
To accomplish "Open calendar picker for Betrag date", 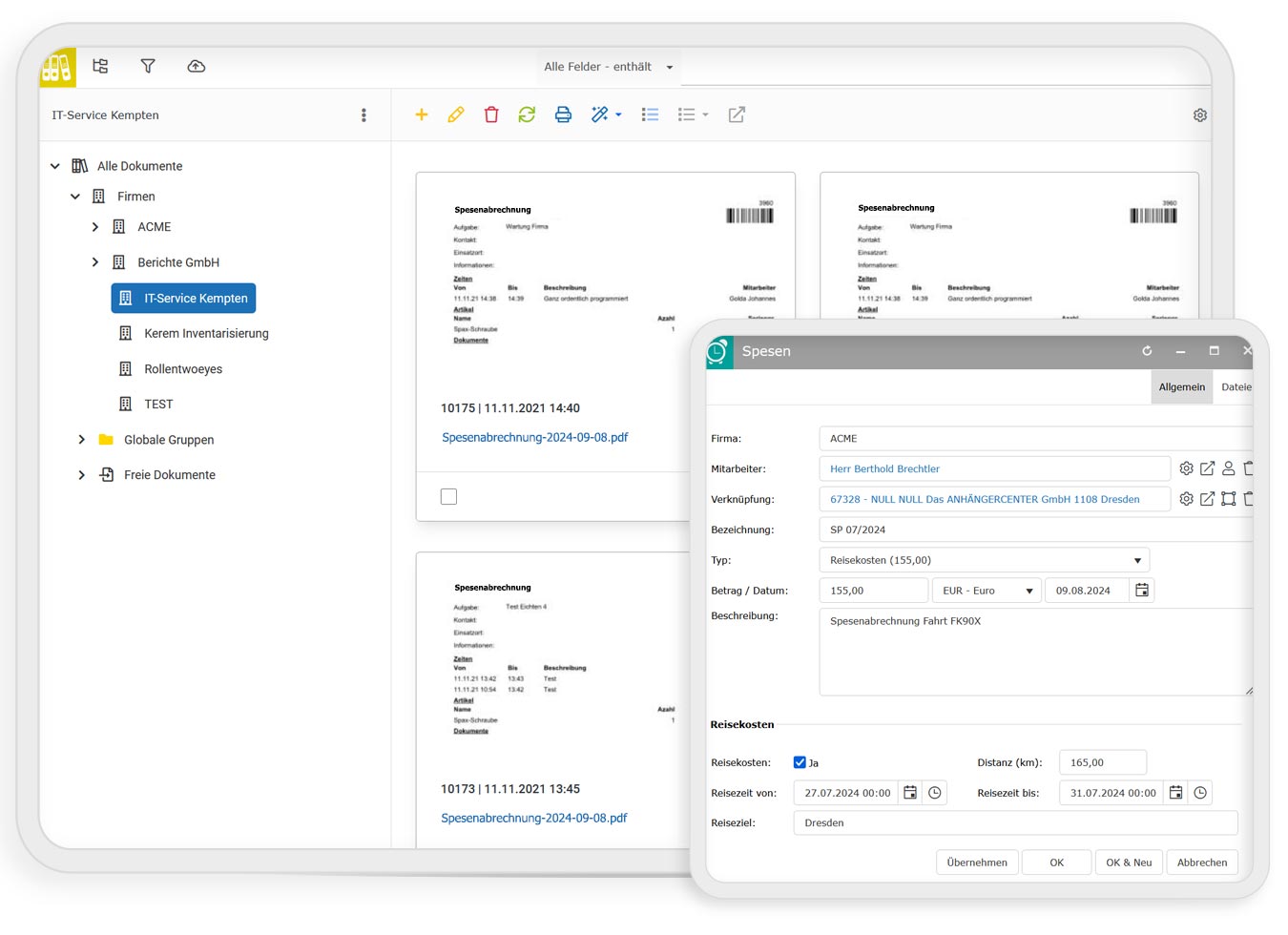I will [x=1142, y=591].
